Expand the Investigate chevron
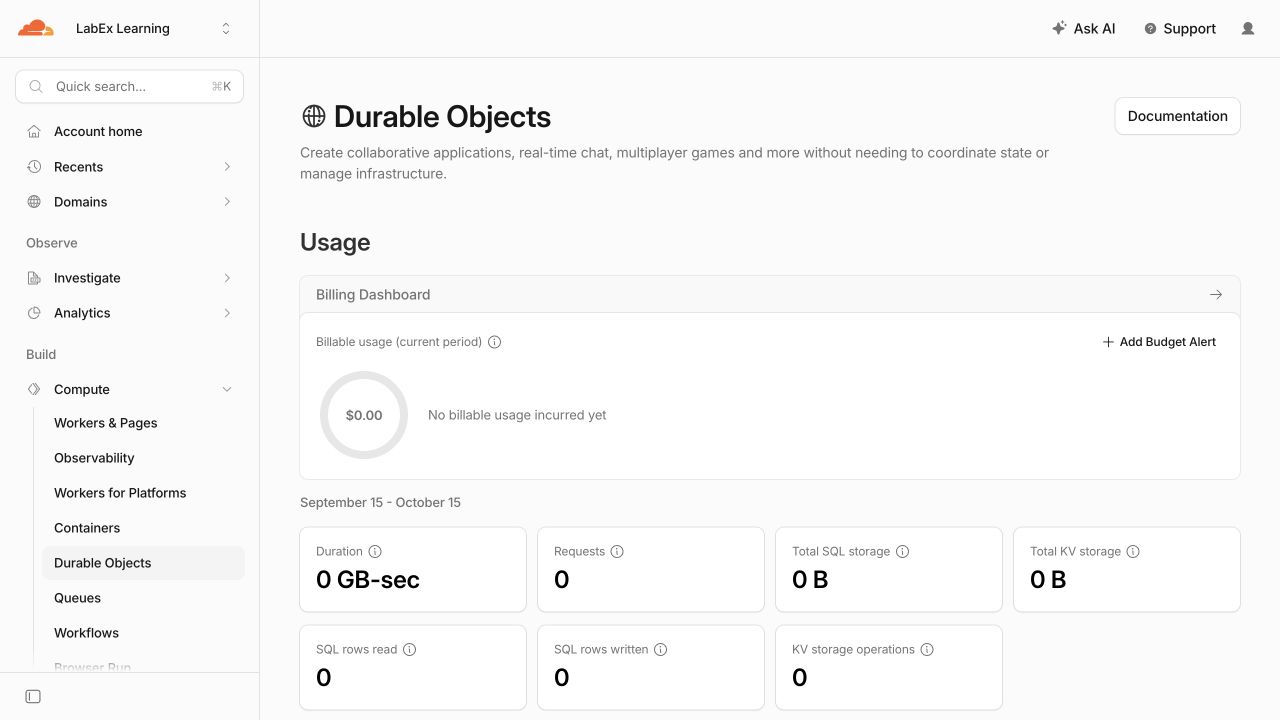 coord(227,278)
